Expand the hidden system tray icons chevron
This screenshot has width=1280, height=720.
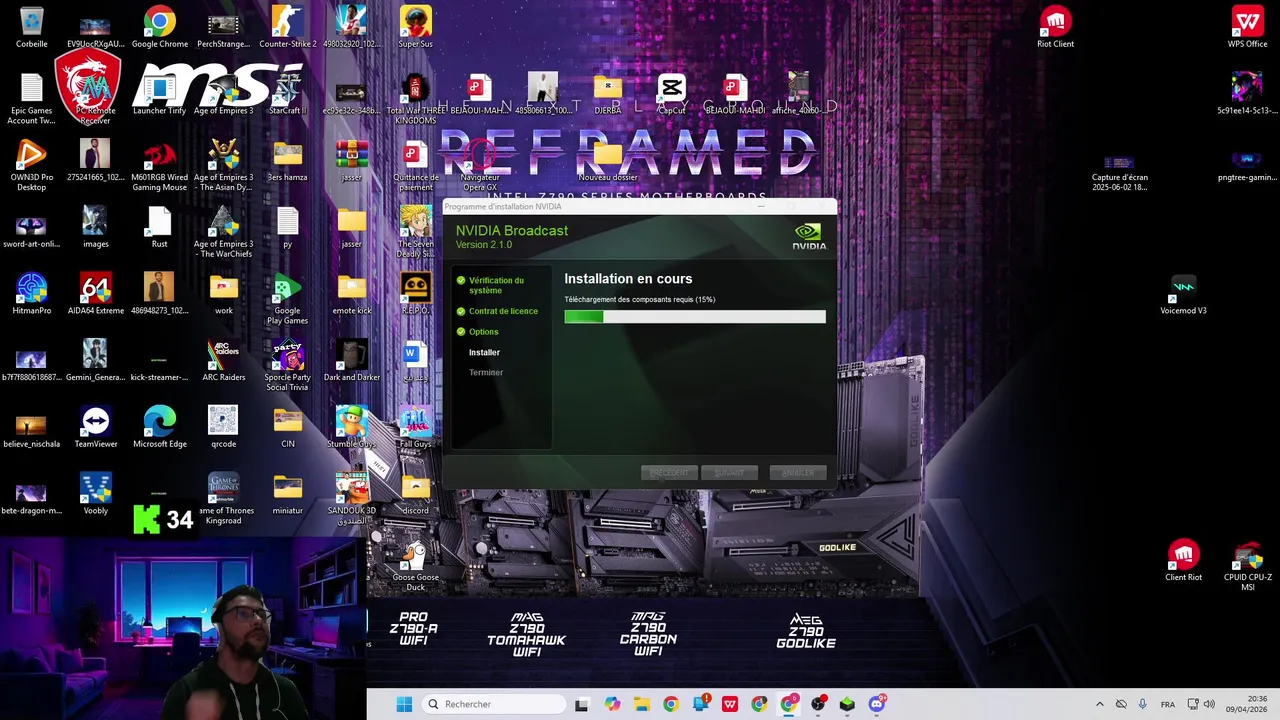tap(1099, 704)
